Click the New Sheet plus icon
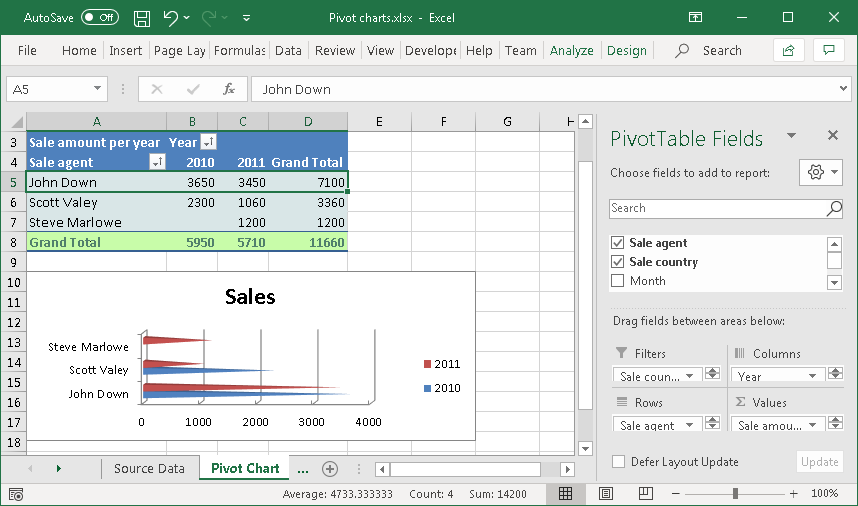858x506 pixels. pyautogui.click(x=330, y=468)
